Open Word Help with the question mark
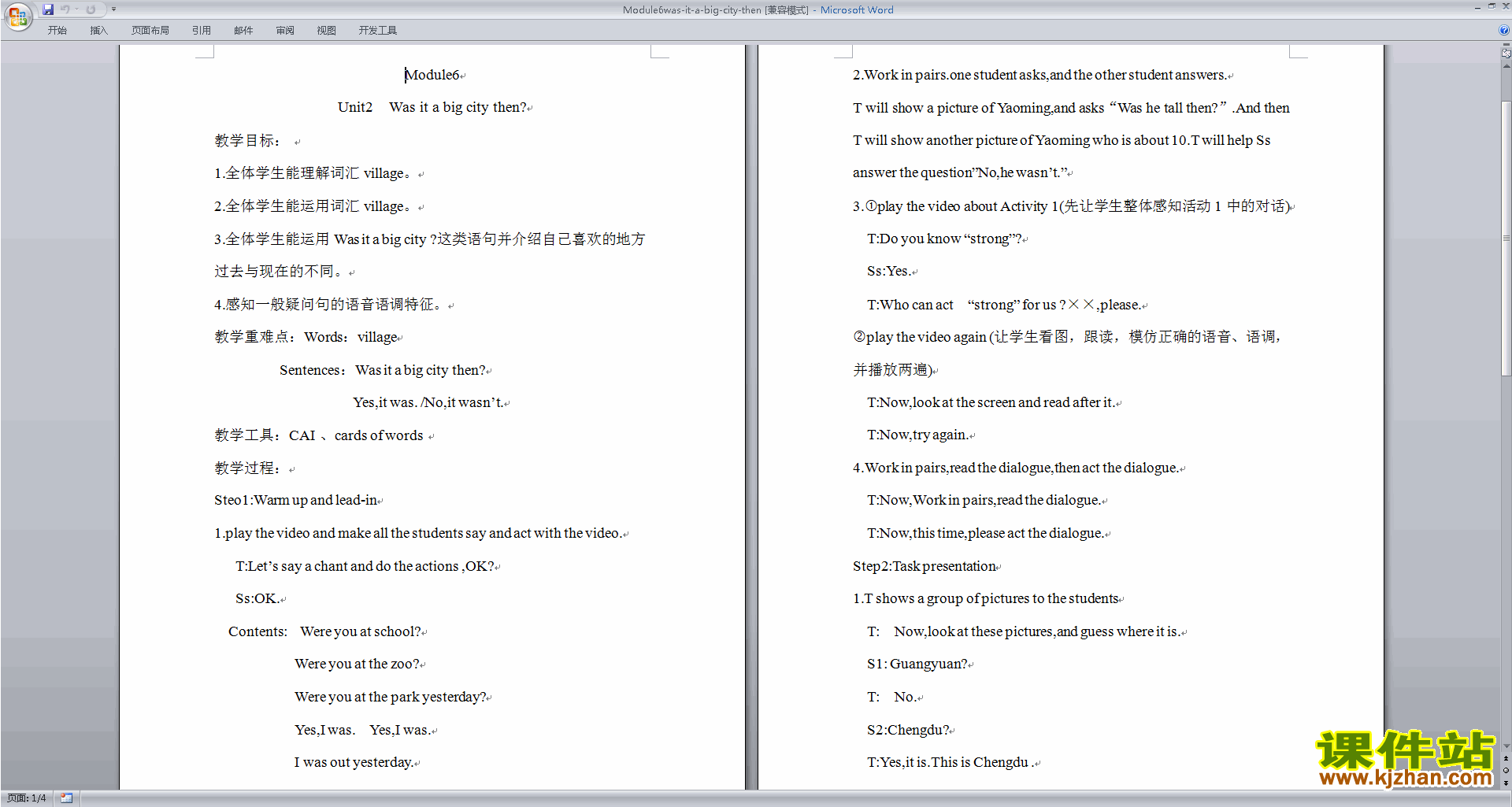This screenshot has width=1512, height=807. (1504, 31)
